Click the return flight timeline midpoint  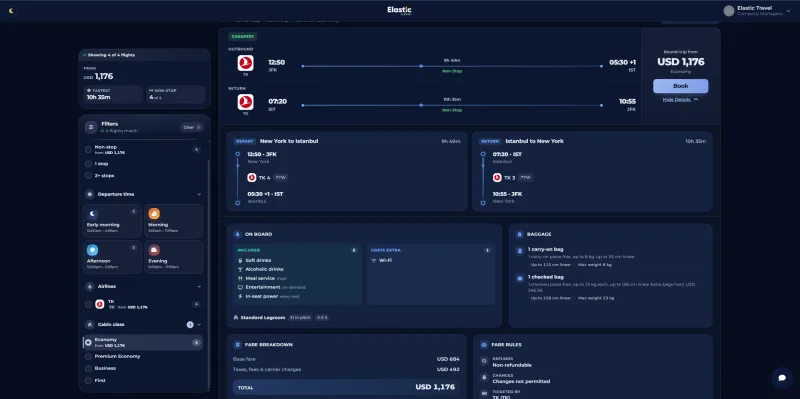point(420,105)
